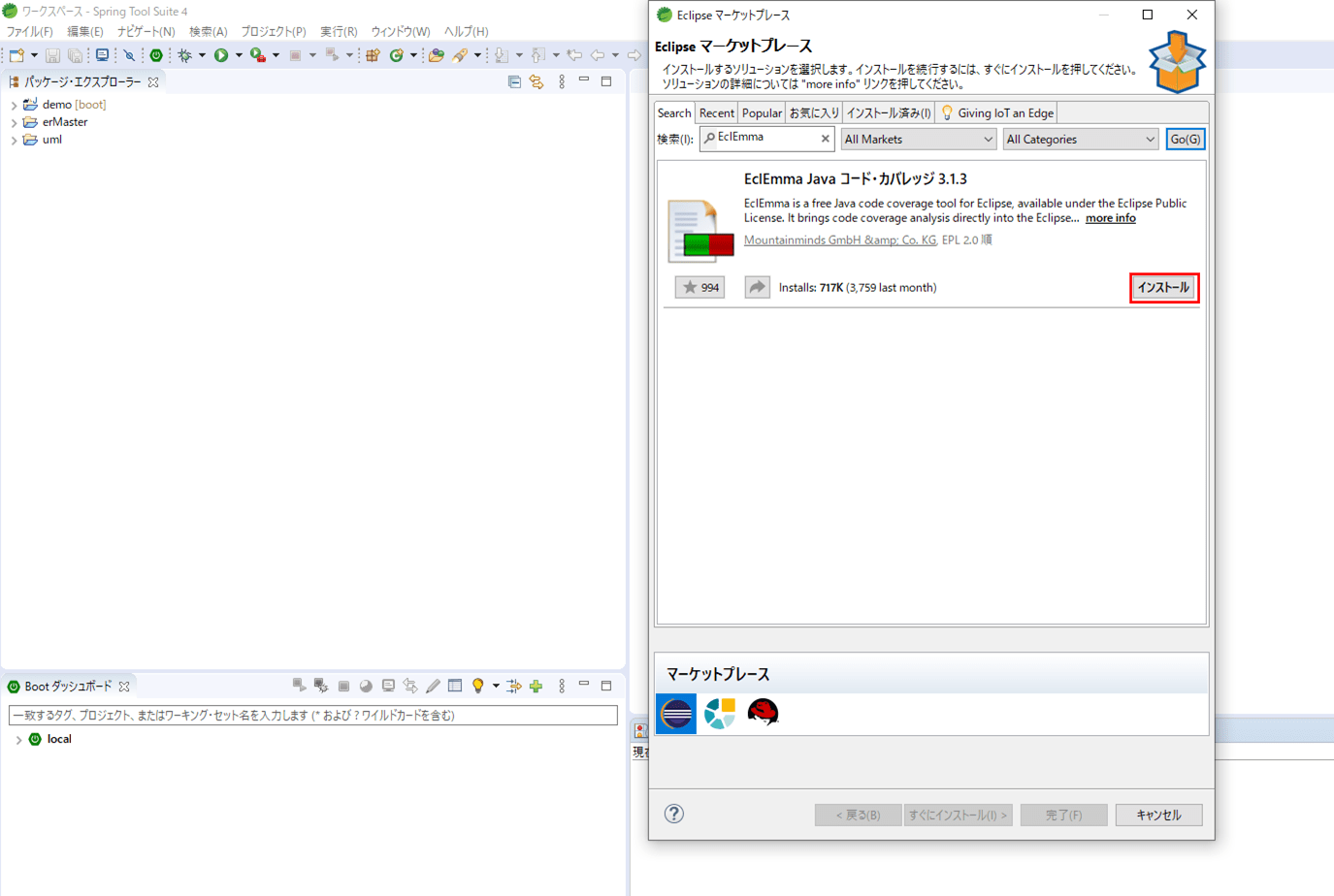Switch to the お気に入り tab
This screenshot has width=1334, height=896.
click(x=814, y=113)
